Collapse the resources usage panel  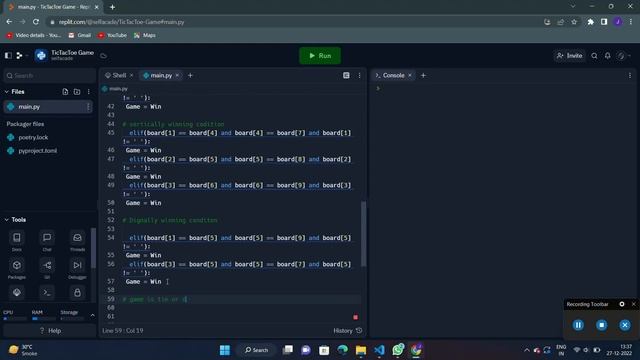point(92,315)
